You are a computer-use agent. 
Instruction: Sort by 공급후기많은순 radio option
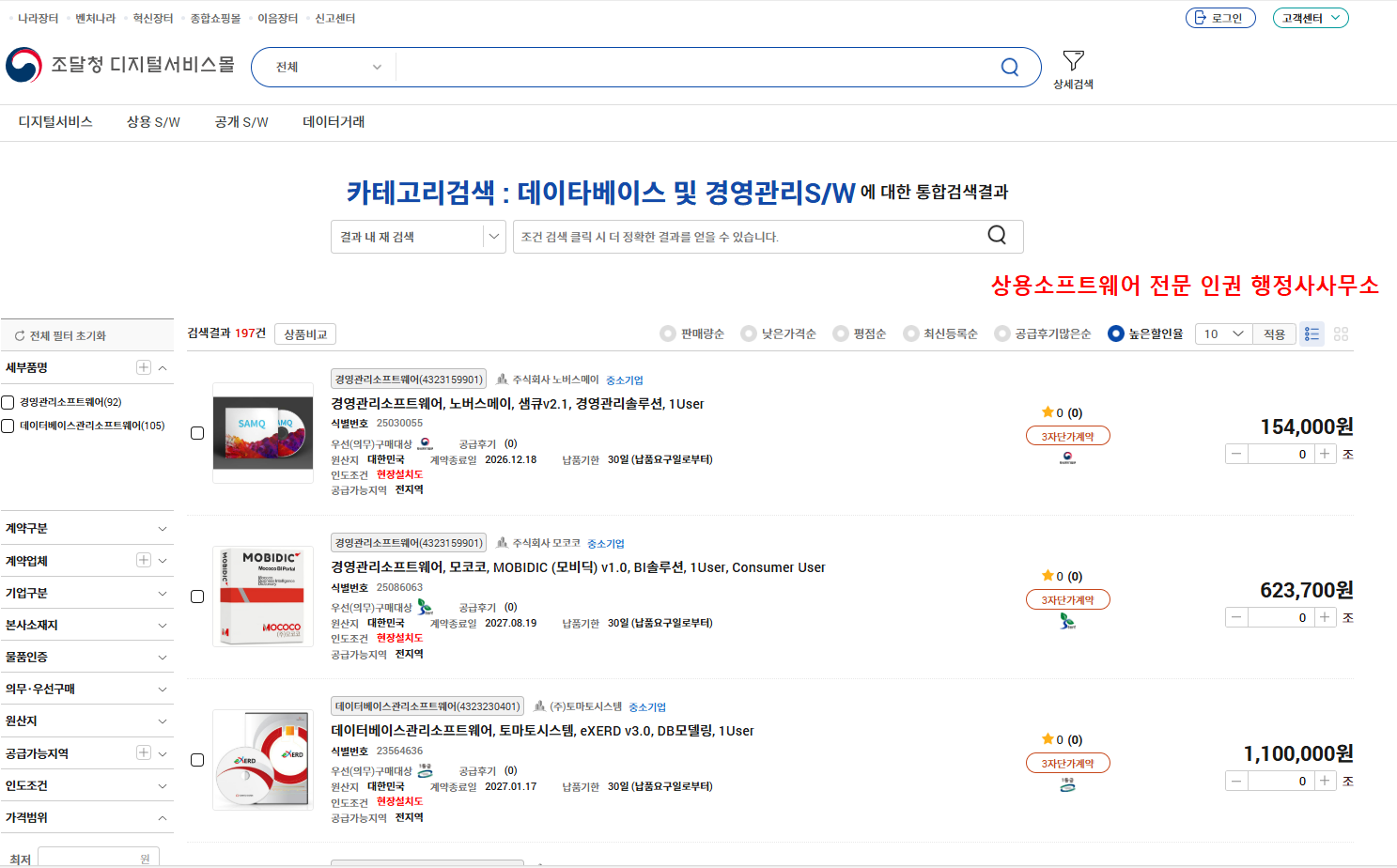(x=1002, y=333)
